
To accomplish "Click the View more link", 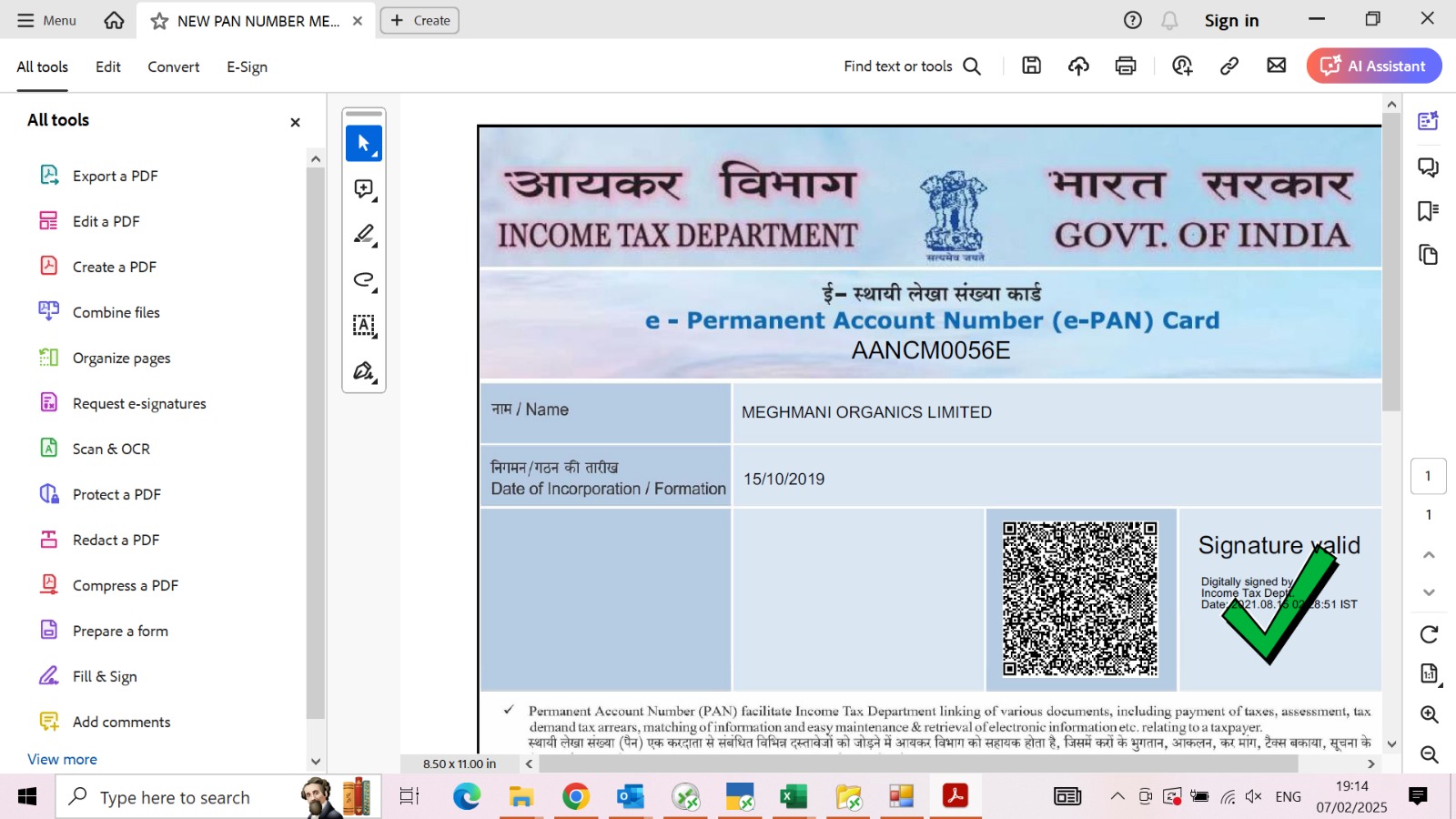I will tap(62, 759).
